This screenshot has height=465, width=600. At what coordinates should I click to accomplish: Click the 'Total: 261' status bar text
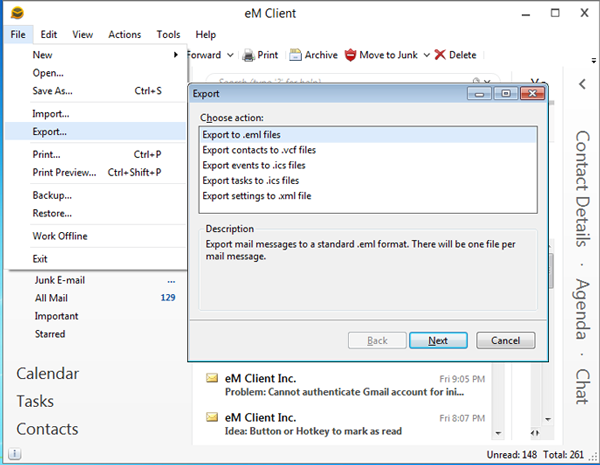[x=563, y=455]
